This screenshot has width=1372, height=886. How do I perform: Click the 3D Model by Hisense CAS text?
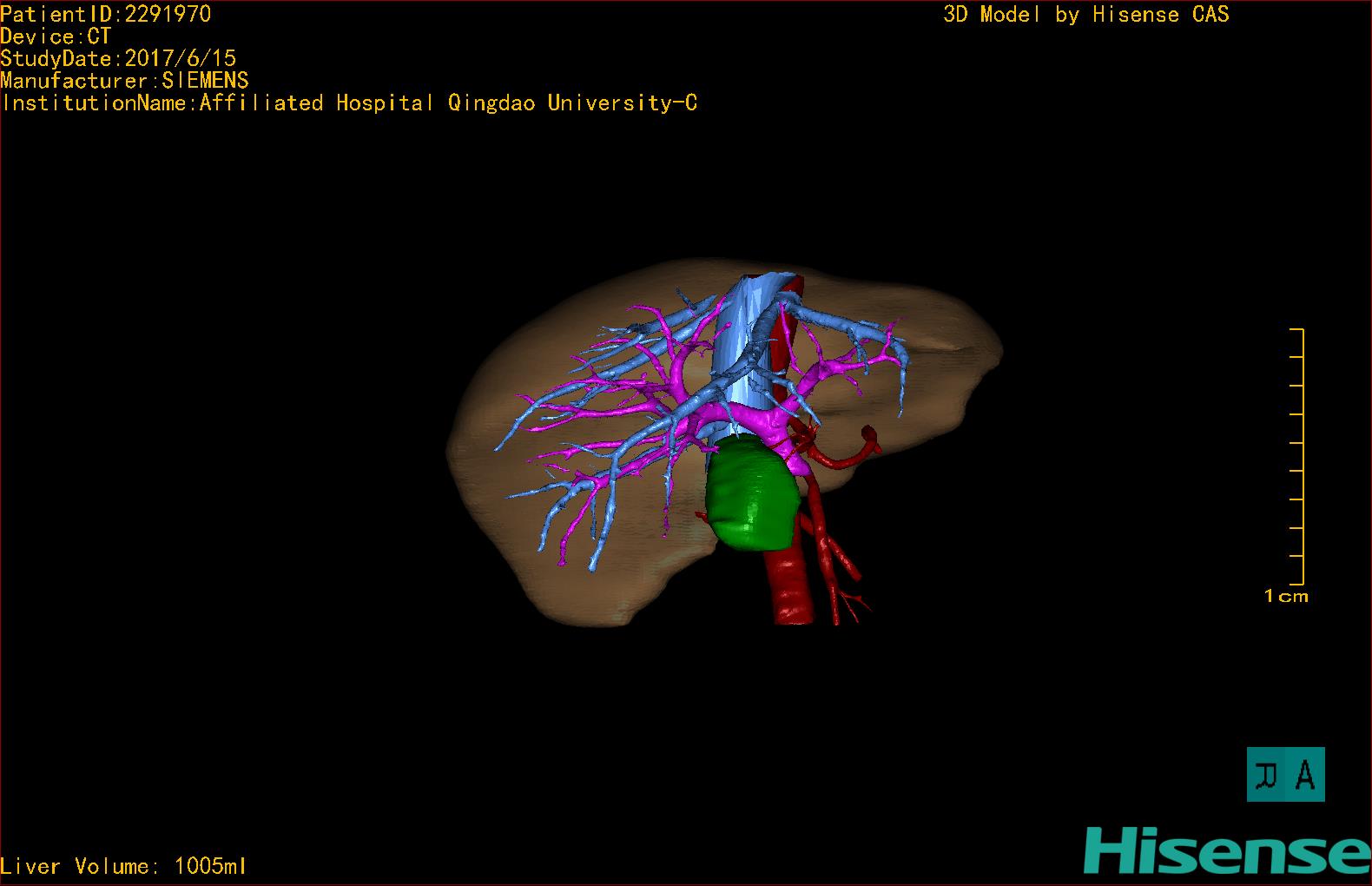[1086, 14]
